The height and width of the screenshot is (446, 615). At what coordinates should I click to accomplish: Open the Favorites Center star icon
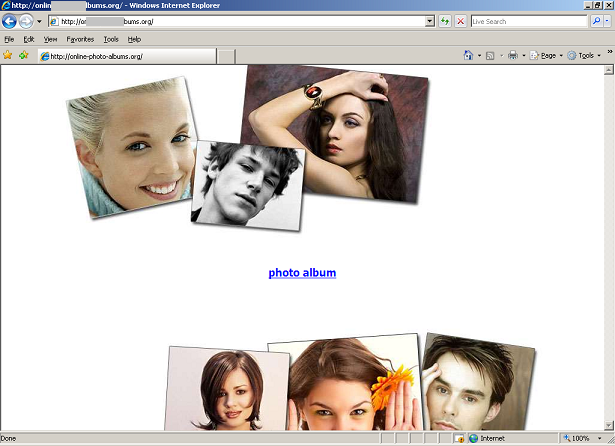click(7, 55)
